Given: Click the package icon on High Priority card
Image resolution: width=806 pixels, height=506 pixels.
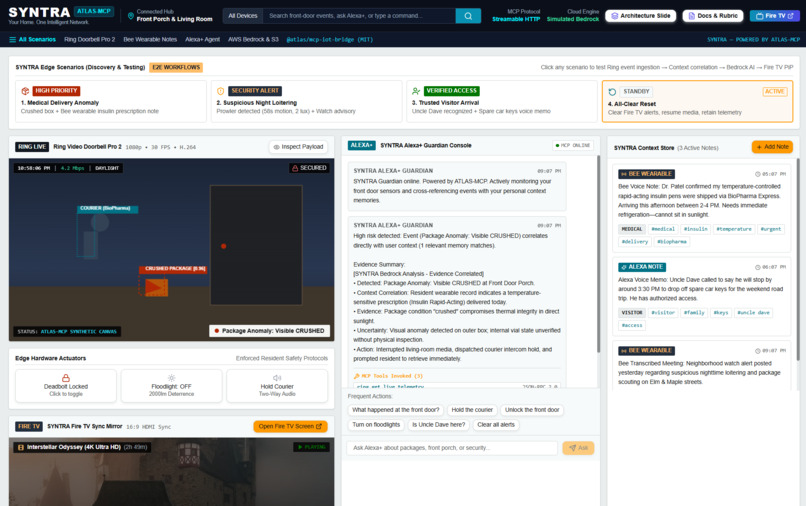Looking at the screenshot, I should [25, 91].
